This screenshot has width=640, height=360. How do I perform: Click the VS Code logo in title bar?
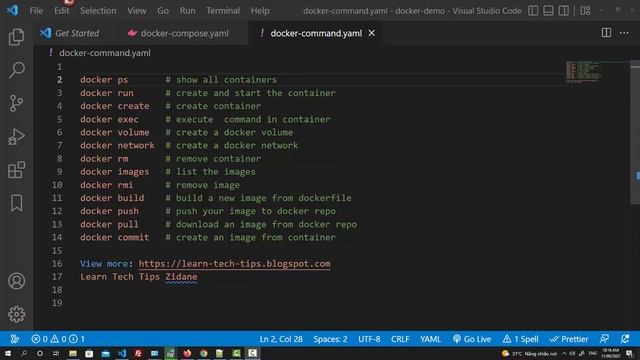pos(12,10)
